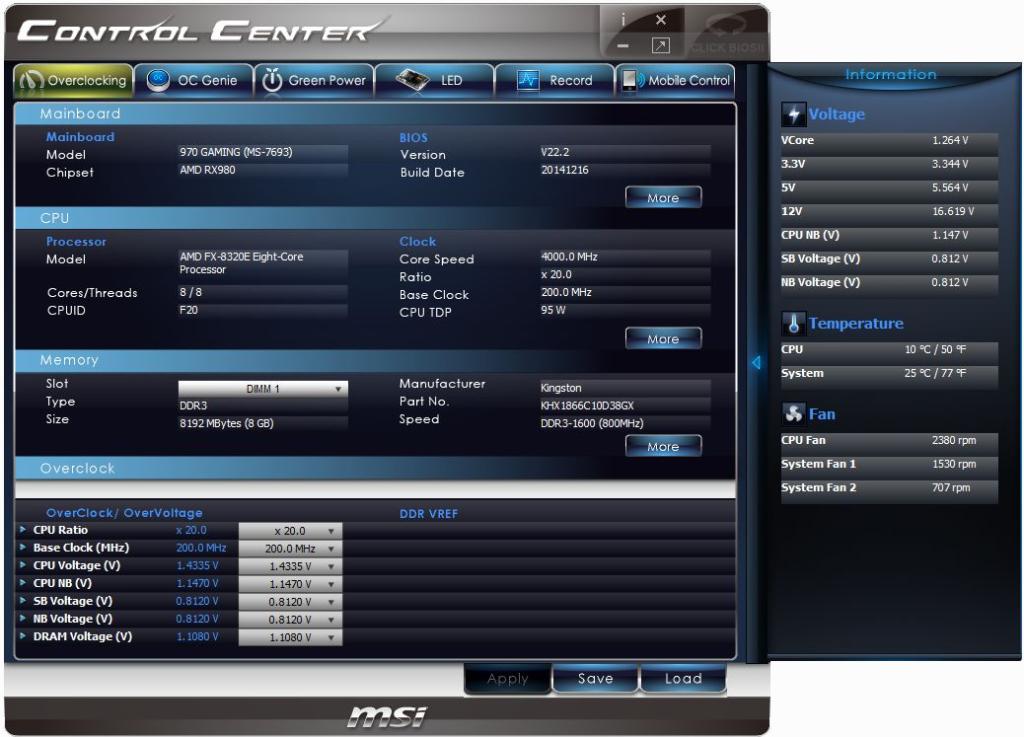Switch to the LED tab
This screenshot has width=1024, height=737.
(x=434, y=81)
